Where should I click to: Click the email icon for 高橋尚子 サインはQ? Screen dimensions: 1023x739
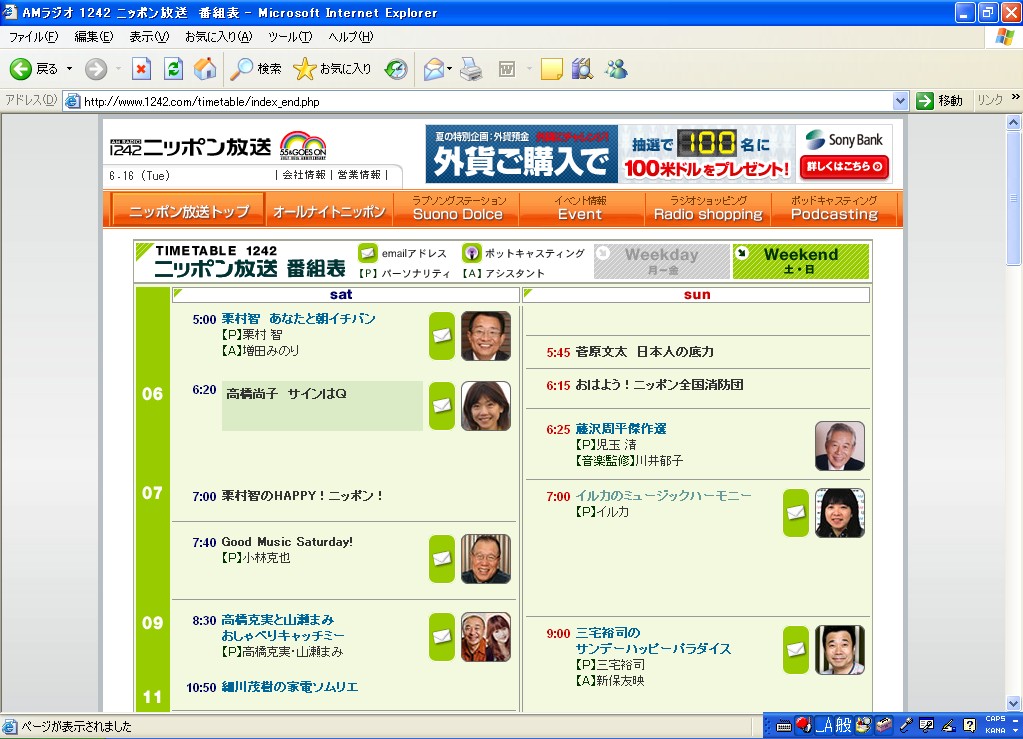click(442, 406)
